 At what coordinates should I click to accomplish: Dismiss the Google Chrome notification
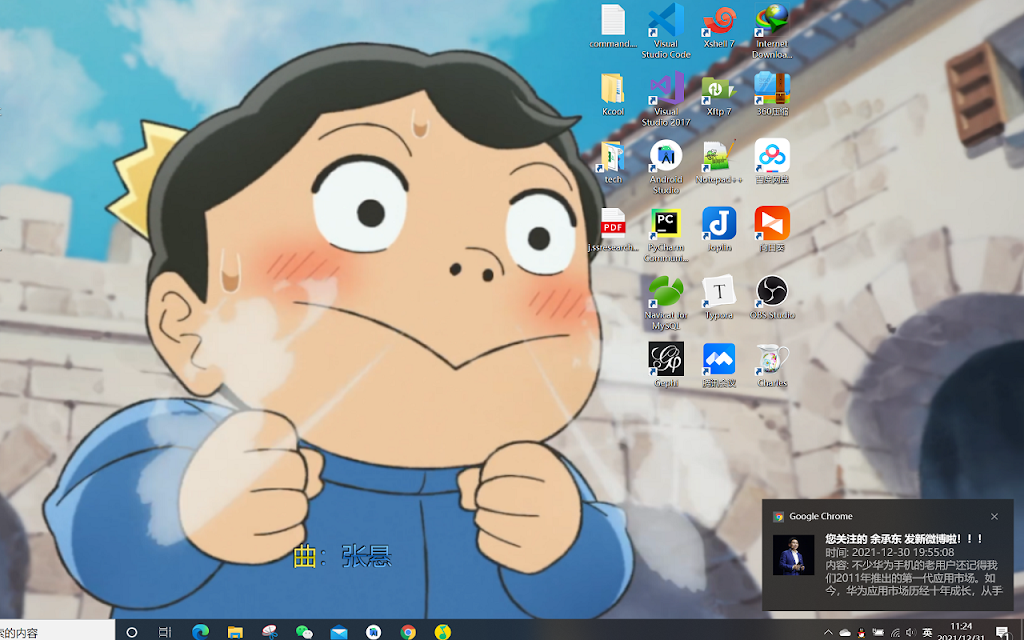click(994, 517)
